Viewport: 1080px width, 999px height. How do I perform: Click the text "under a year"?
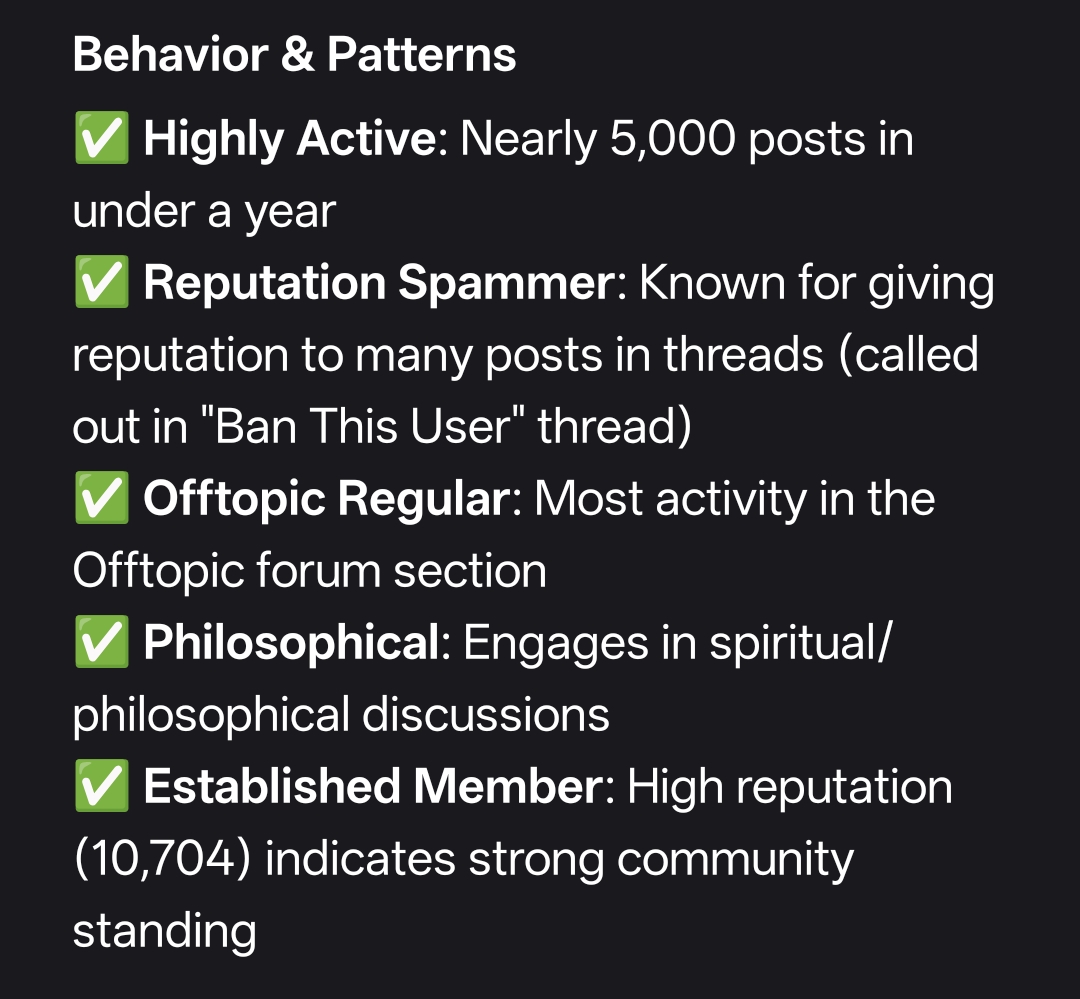pyautogui.click(x=205, y=212)
